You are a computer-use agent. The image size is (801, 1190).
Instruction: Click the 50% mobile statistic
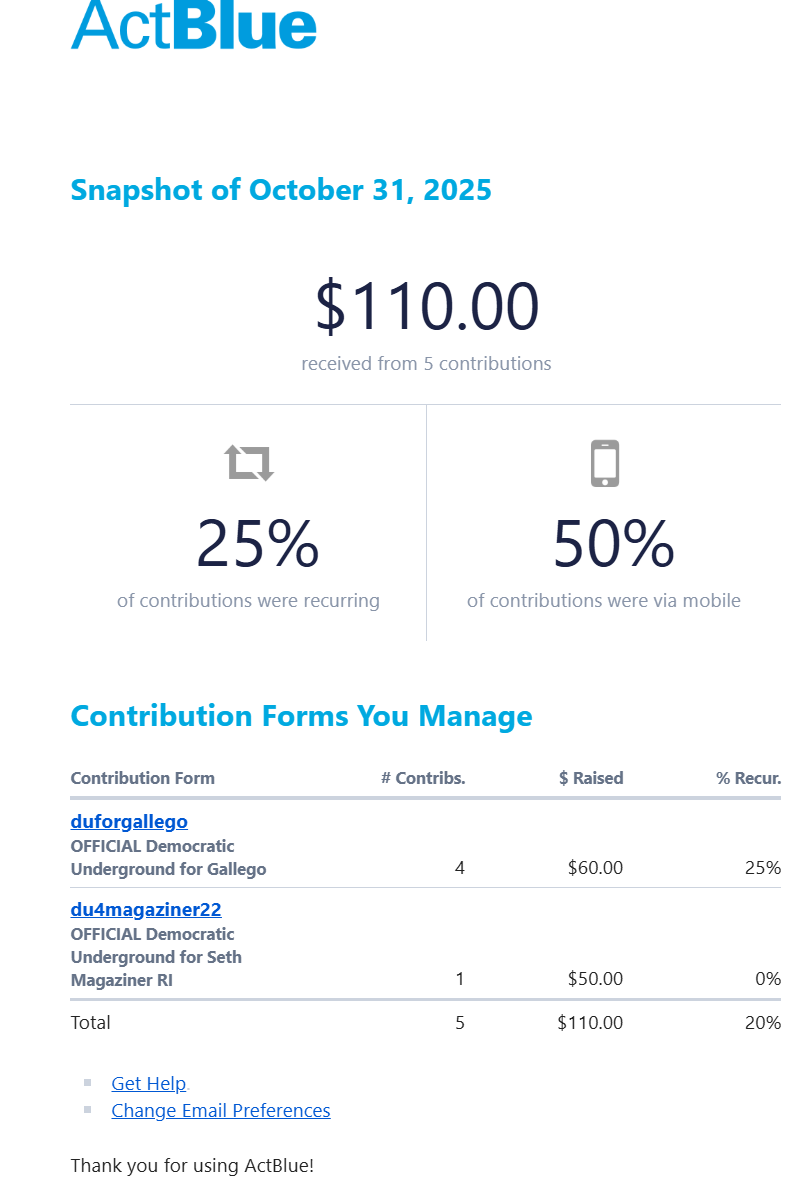[613, 544]
